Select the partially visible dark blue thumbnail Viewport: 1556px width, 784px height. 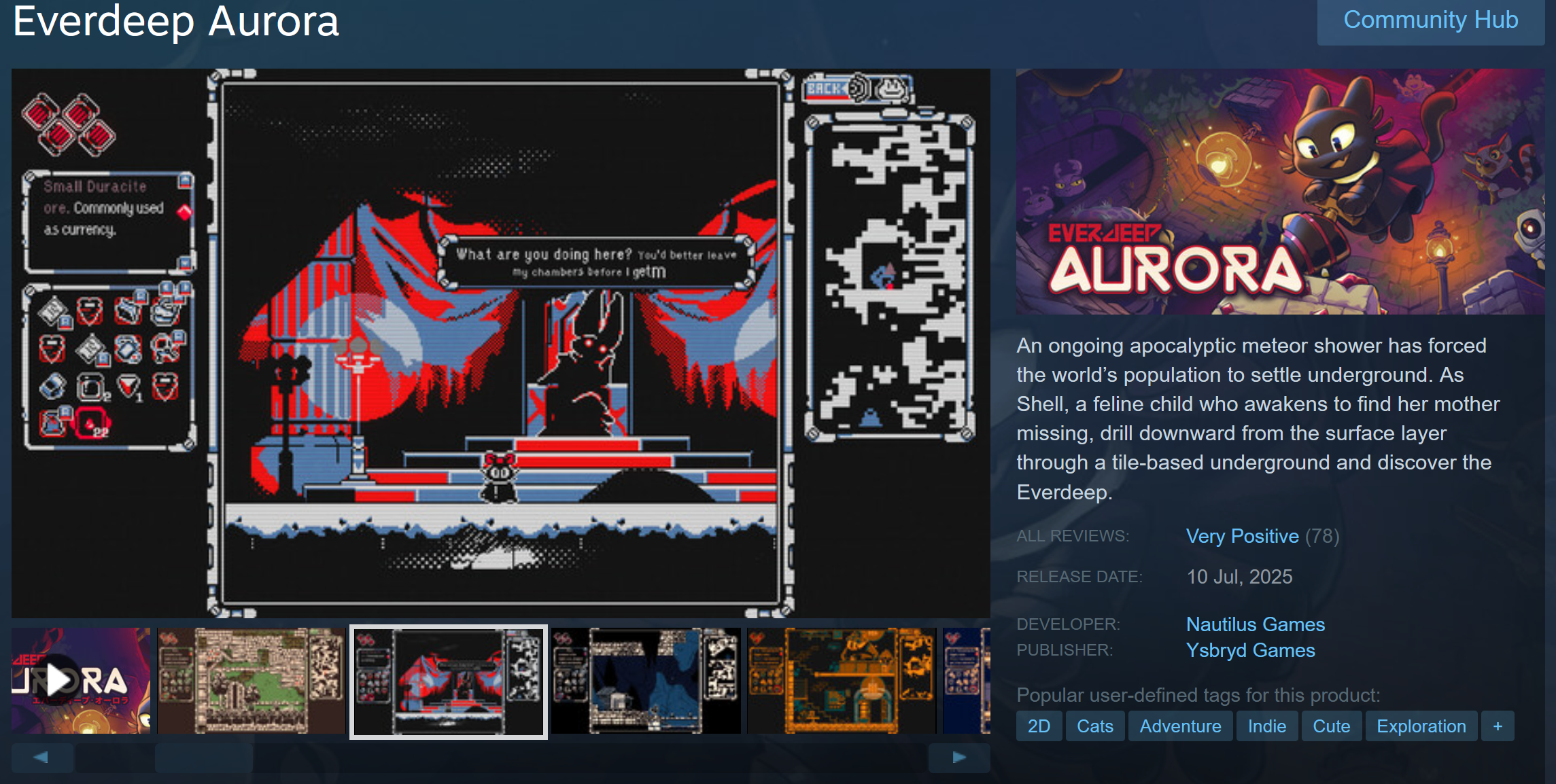(967, 681)
